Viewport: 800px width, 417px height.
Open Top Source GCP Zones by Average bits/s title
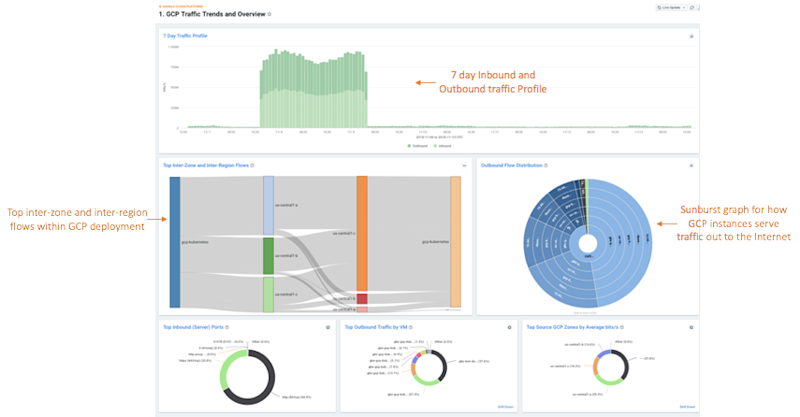tap(572, 327)
